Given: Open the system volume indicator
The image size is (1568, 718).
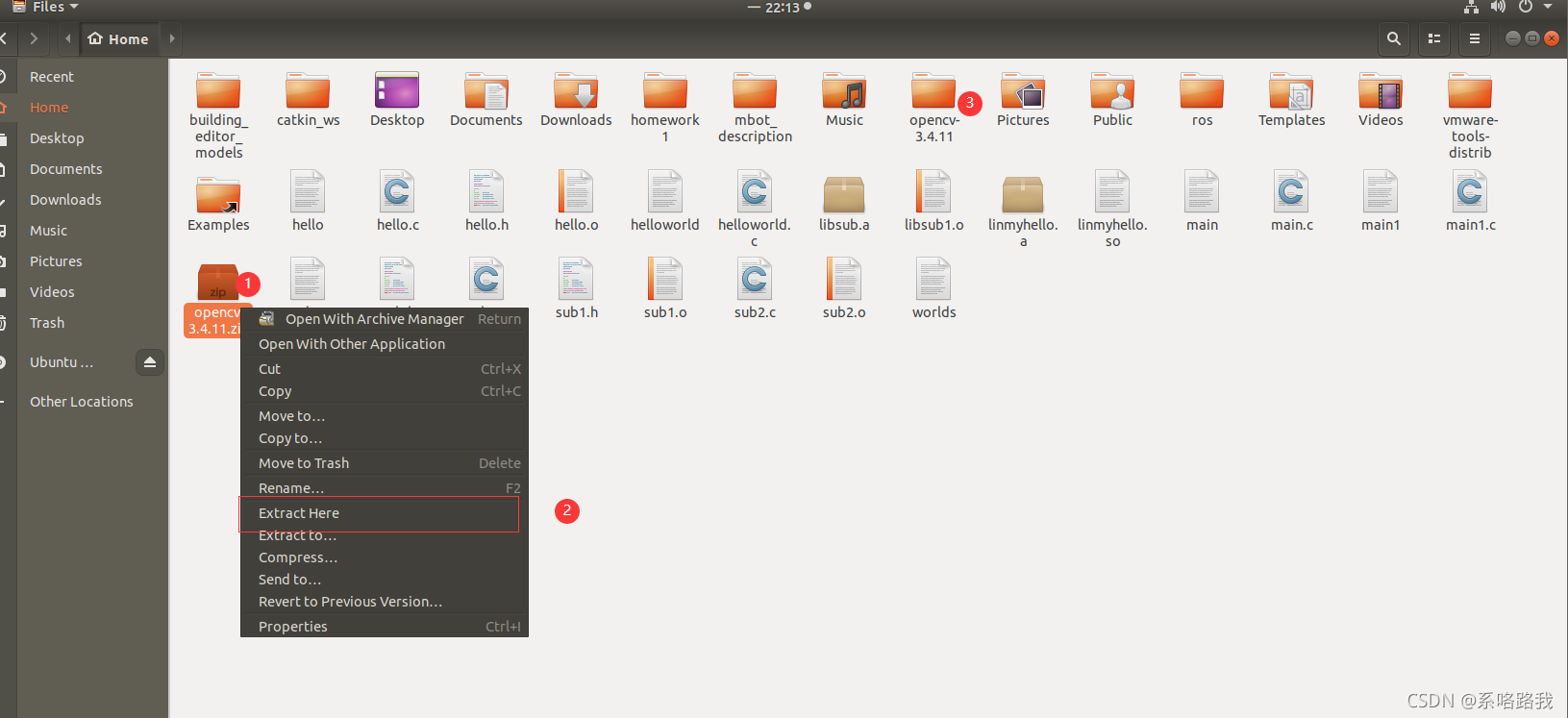Looking at the screenshot, I should pyautogui.click(x=1498, y=7).
